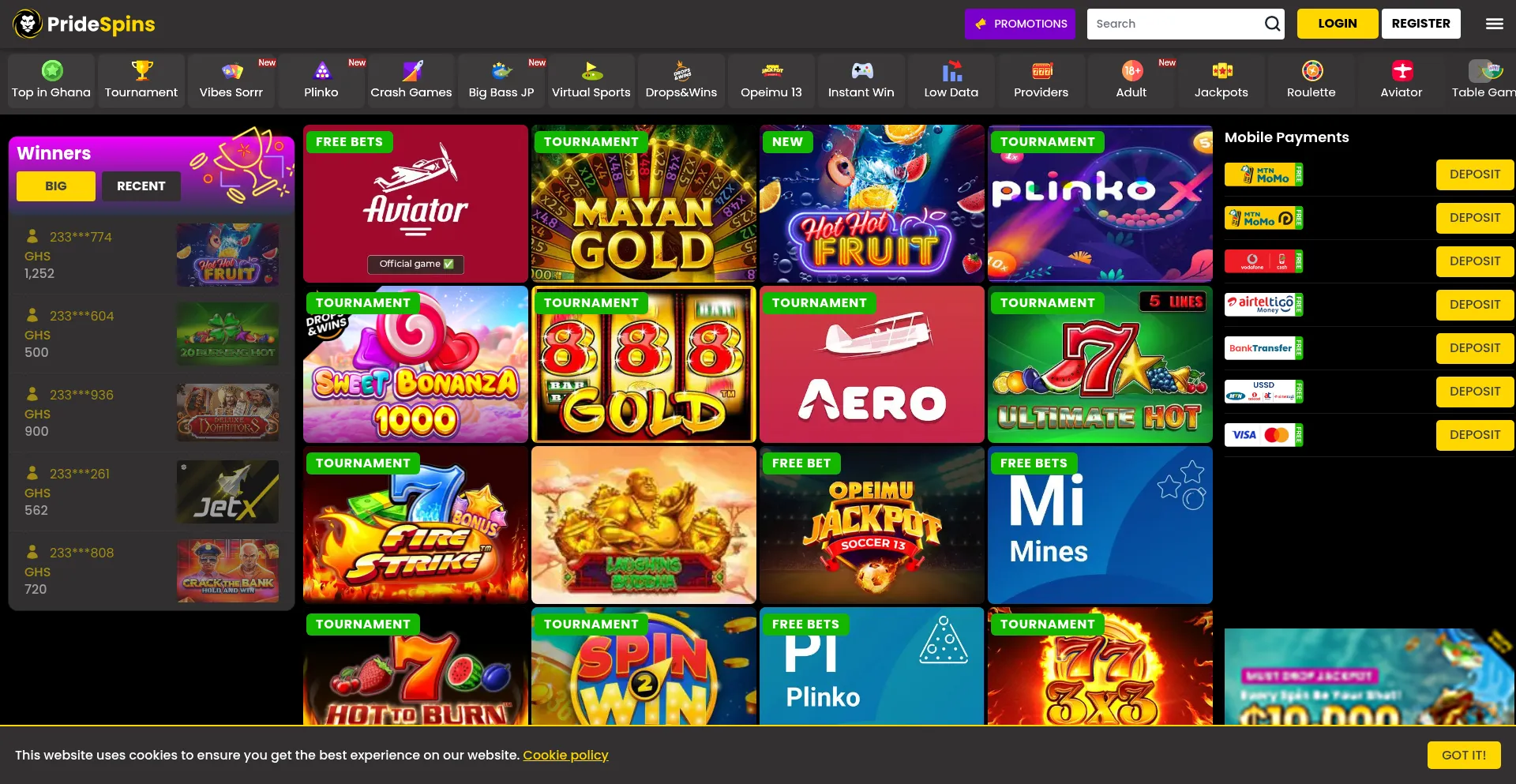
Task: Deposit using USSD option
Action: point(1475,392)
